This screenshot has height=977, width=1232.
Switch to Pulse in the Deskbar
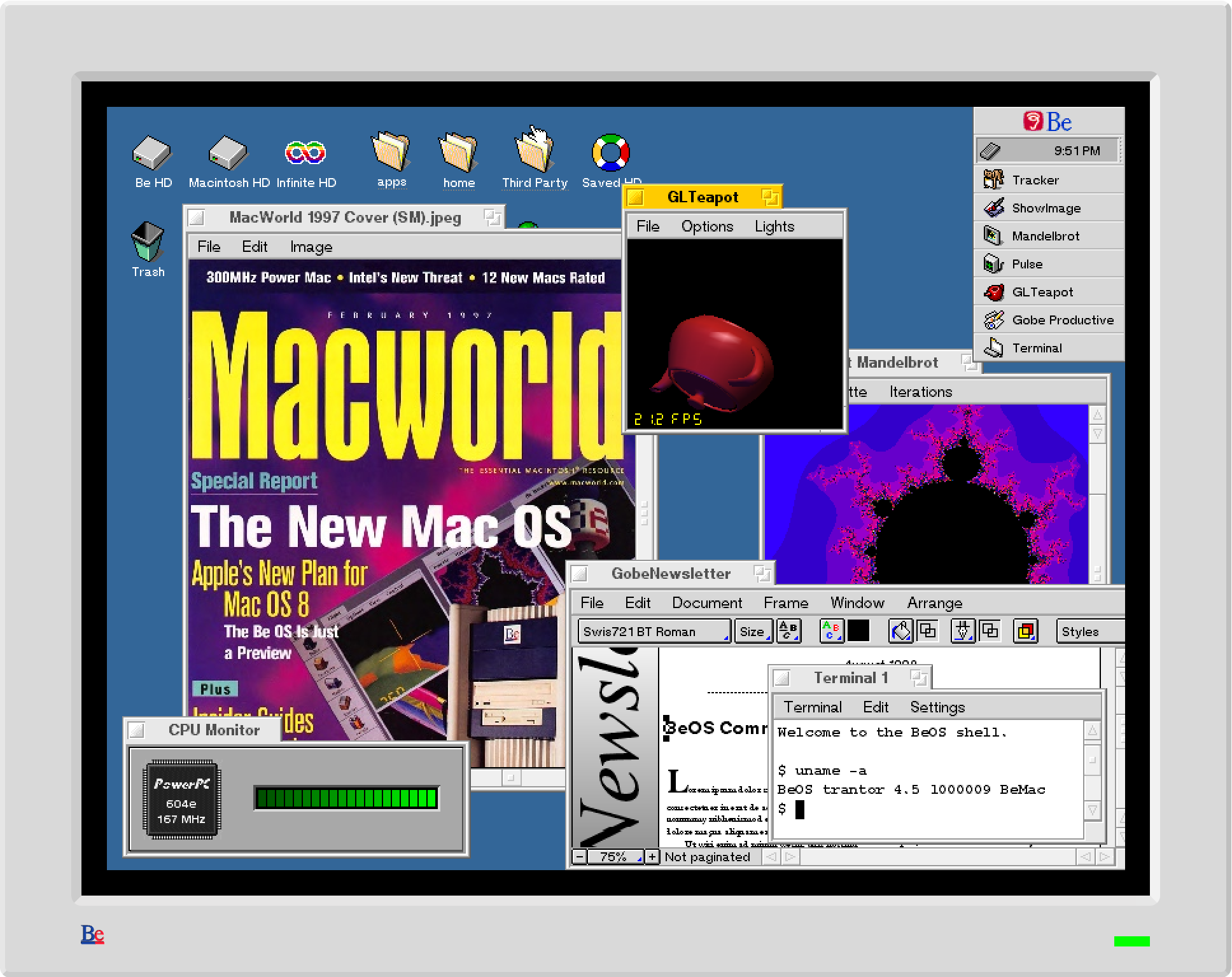click(1049, 264)
